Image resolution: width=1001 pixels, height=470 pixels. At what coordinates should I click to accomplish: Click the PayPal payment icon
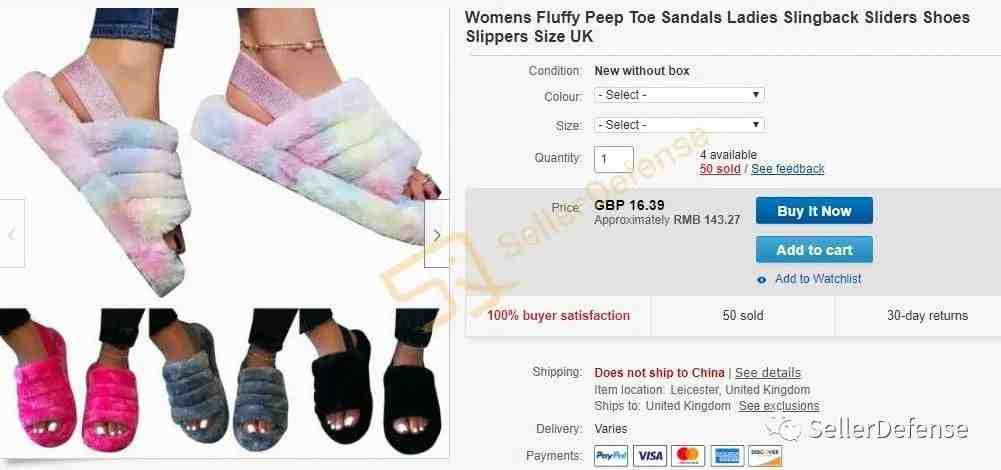point(611,456)
